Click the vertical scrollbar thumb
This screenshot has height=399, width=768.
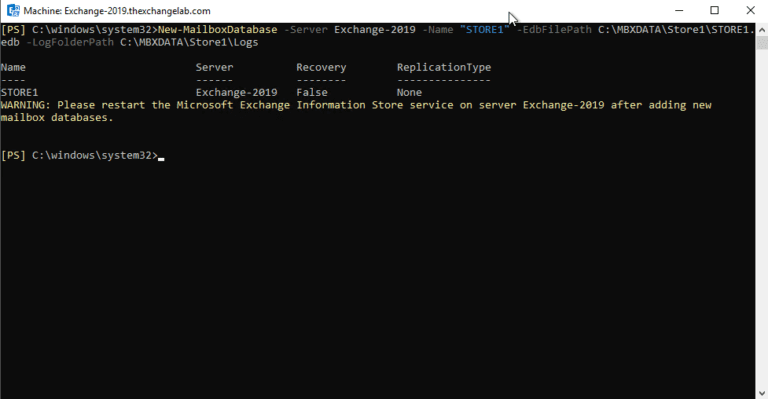tap(762, 42)
